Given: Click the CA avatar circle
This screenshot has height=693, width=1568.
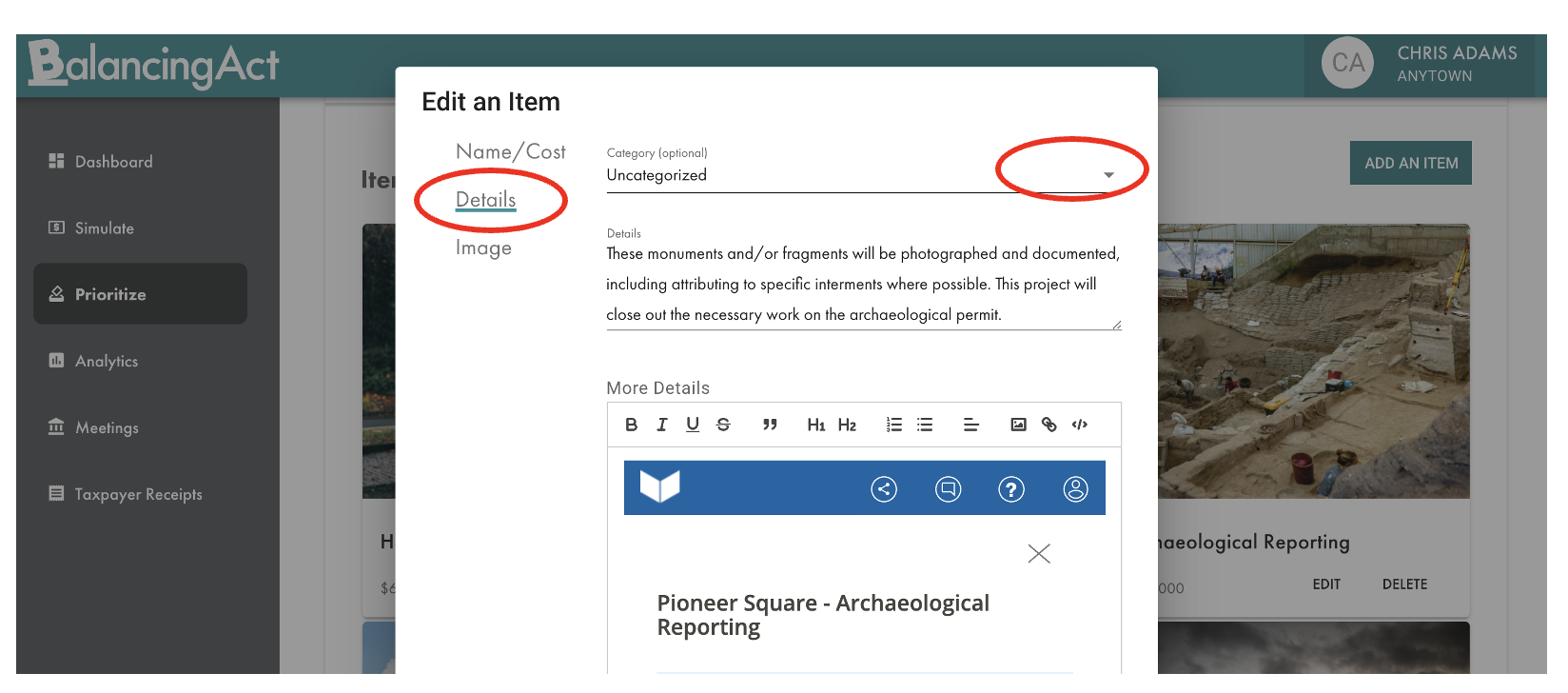Looking at the screenshot, I should 1347,63.
